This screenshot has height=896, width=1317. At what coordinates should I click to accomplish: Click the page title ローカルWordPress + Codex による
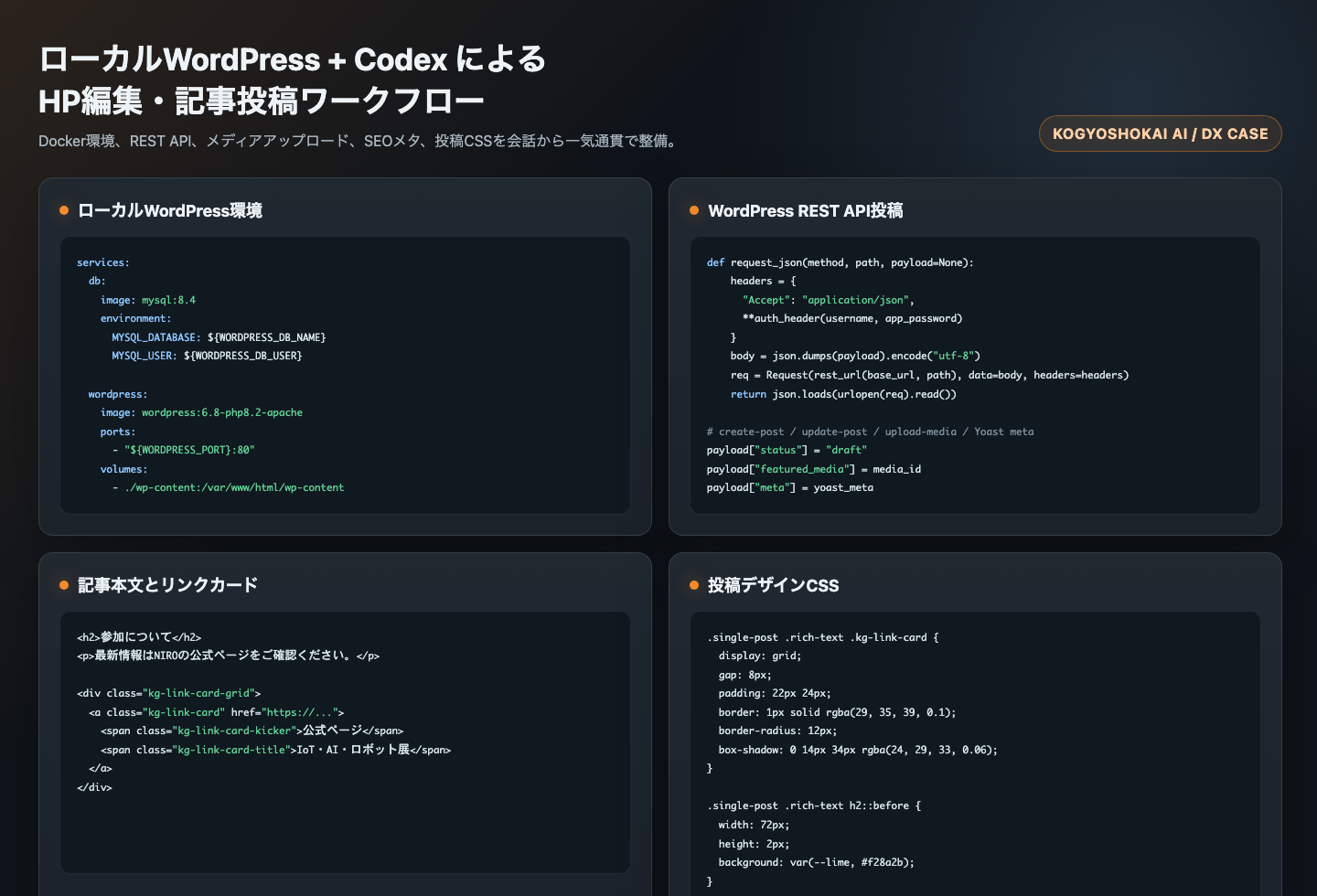tap(293, 59)
